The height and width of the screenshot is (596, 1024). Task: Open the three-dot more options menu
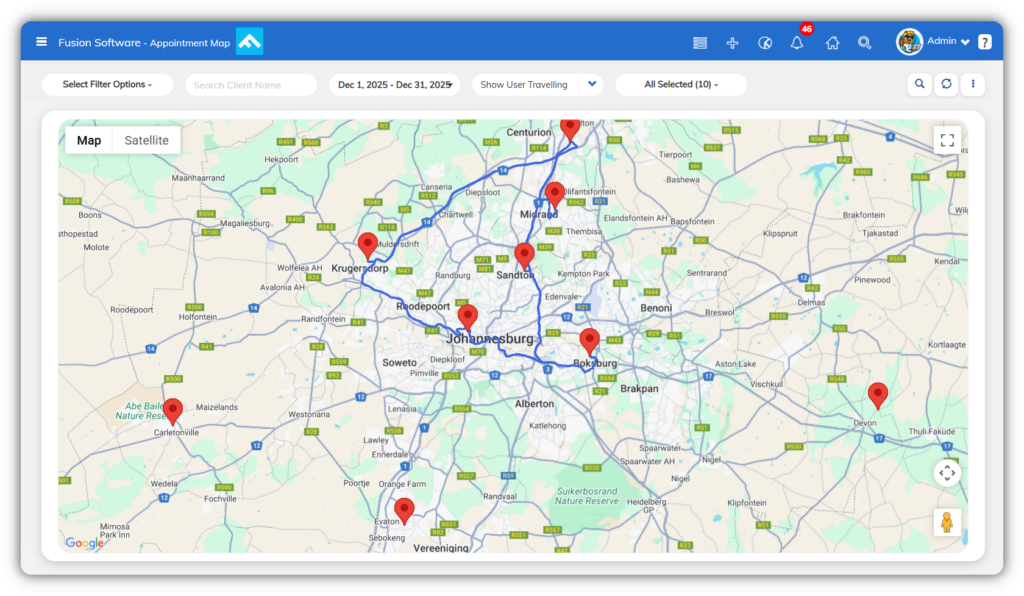coord(973,84)
